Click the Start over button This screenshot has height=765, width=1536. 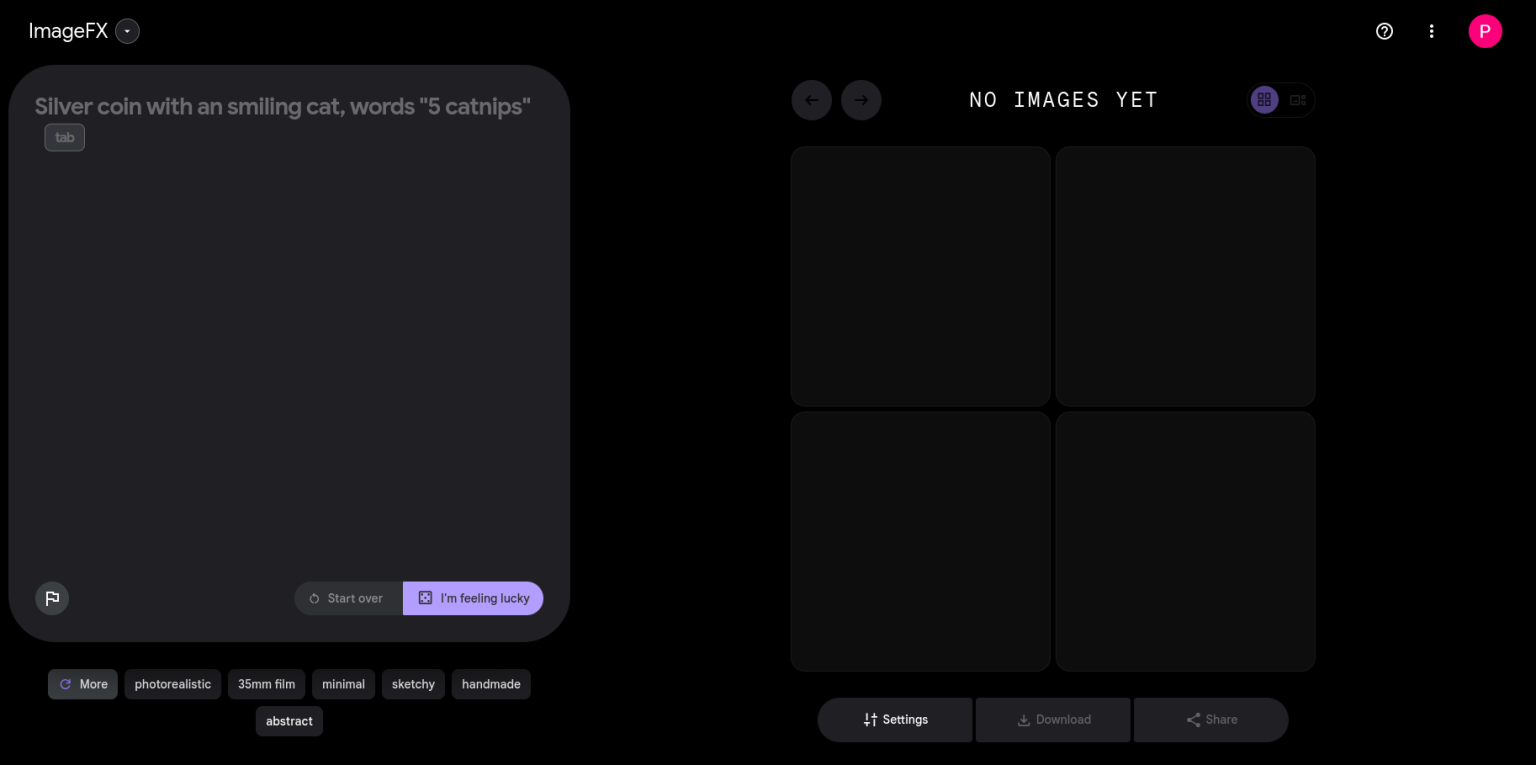(348, 598)
